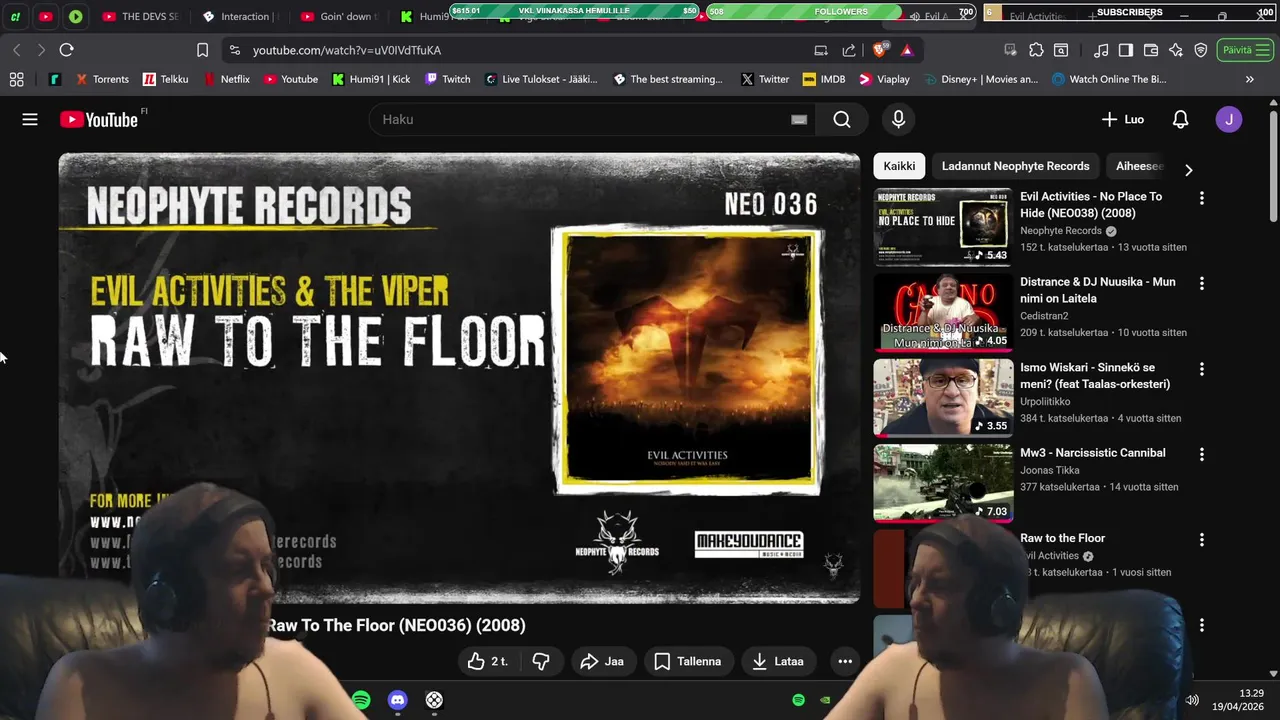Select the Kaikki filter chip
The image size is (1280, 720).
(x=899, y=166)
